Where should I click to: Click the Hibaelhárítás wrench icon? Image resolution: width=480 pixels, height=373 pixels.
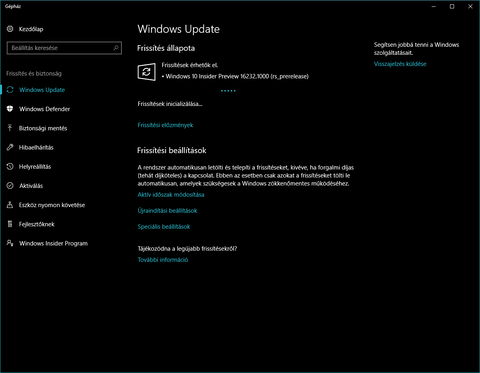point(10,147)
